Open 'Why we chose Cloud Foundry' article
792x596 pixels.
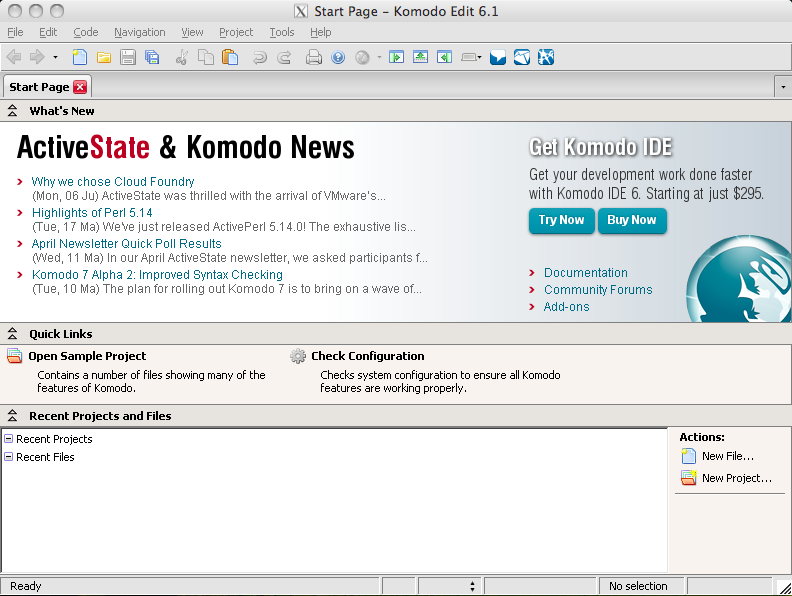coord(113,181)
